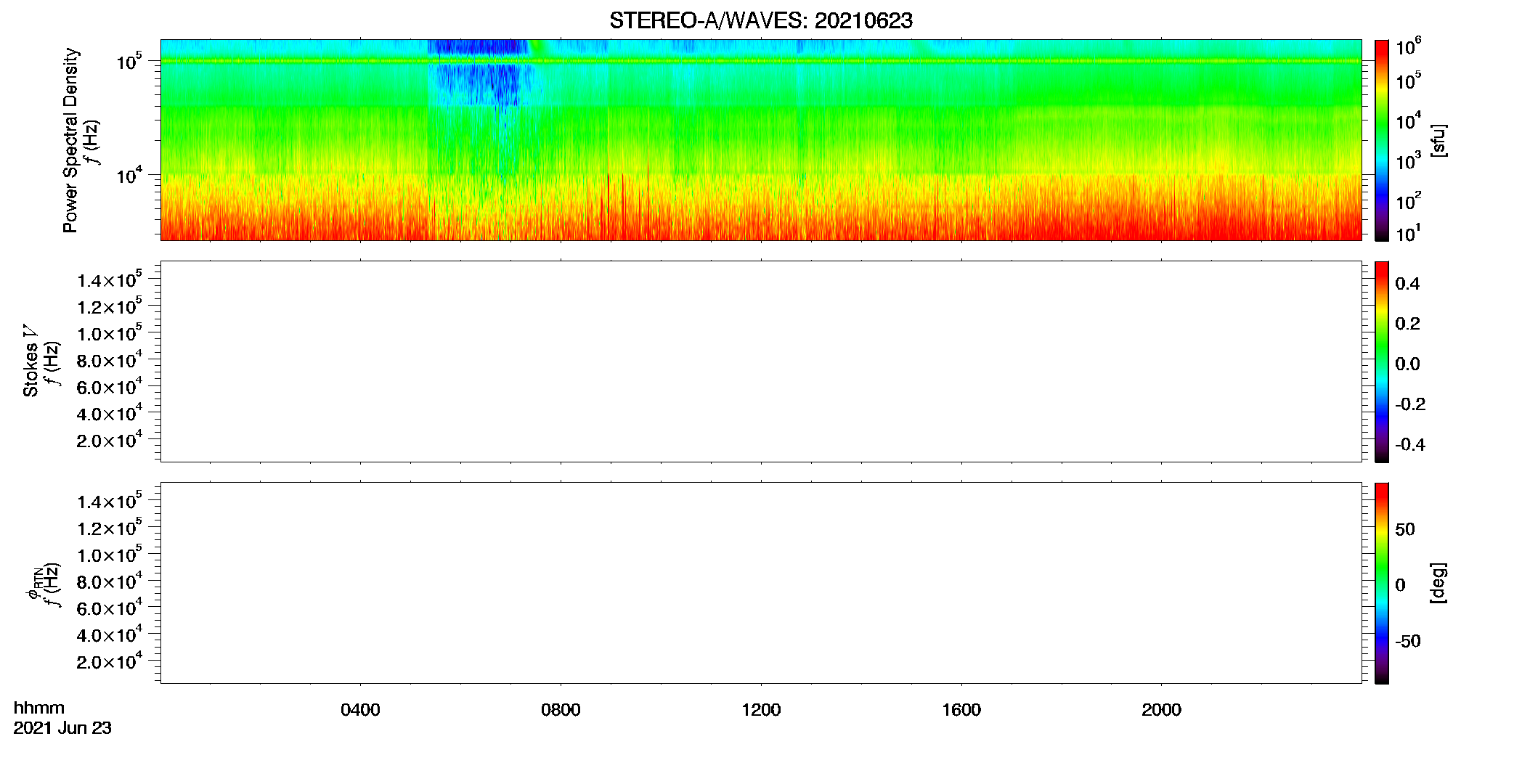Select the Stokes V color bar
Viewport: 1522px width, 784px height.
tap(1381, 362)
